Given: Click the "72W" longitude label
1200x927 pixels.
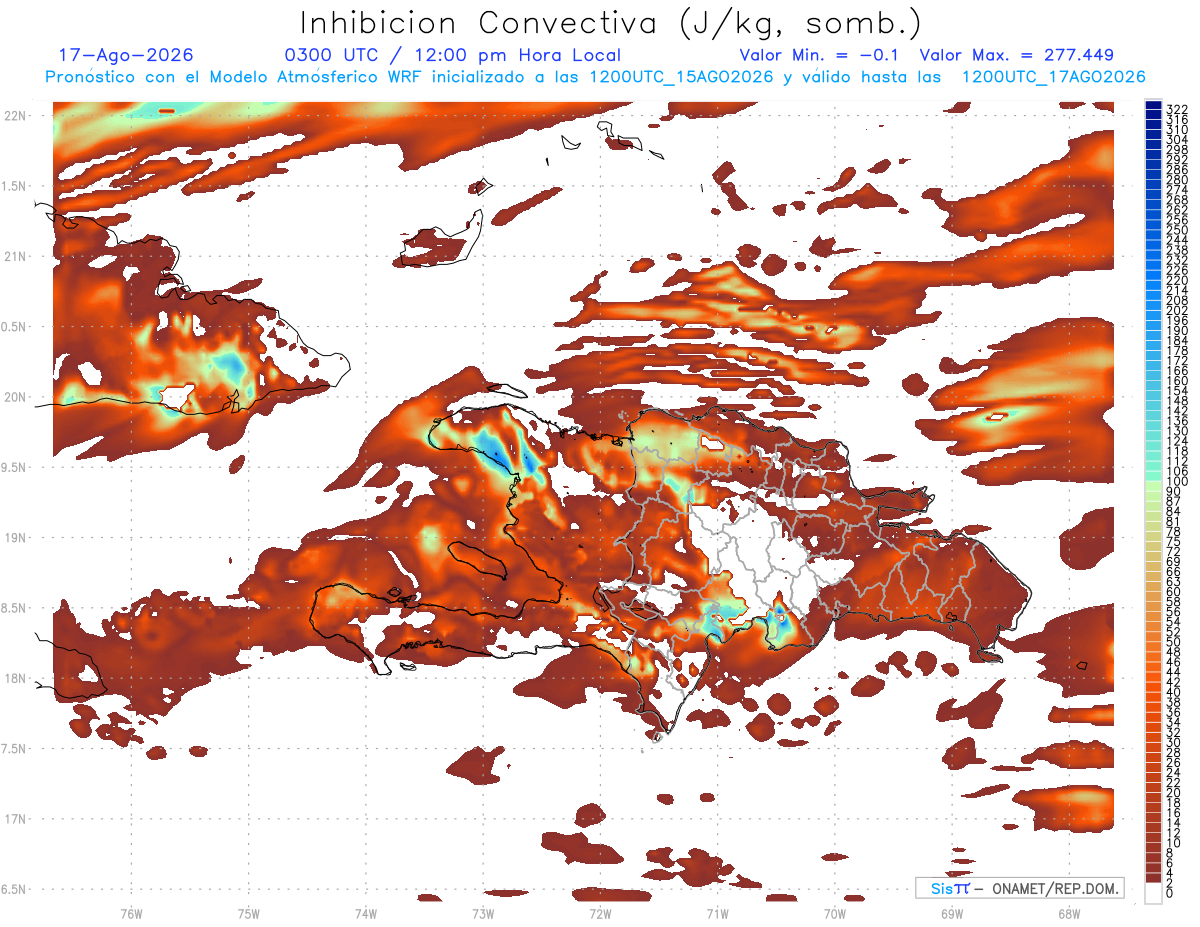Looking at the screenshot, I should coord(600,914).
